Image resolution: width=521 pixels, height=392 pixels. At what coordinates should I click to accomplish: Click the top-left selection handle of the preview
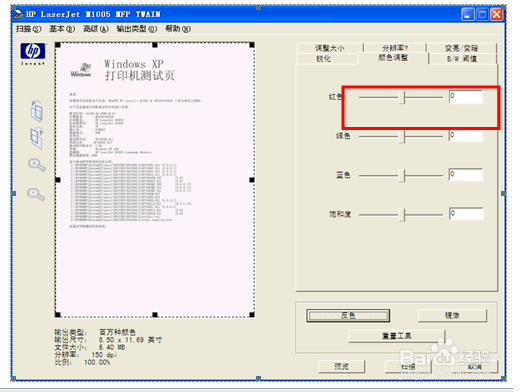click(x=58, y=45)
